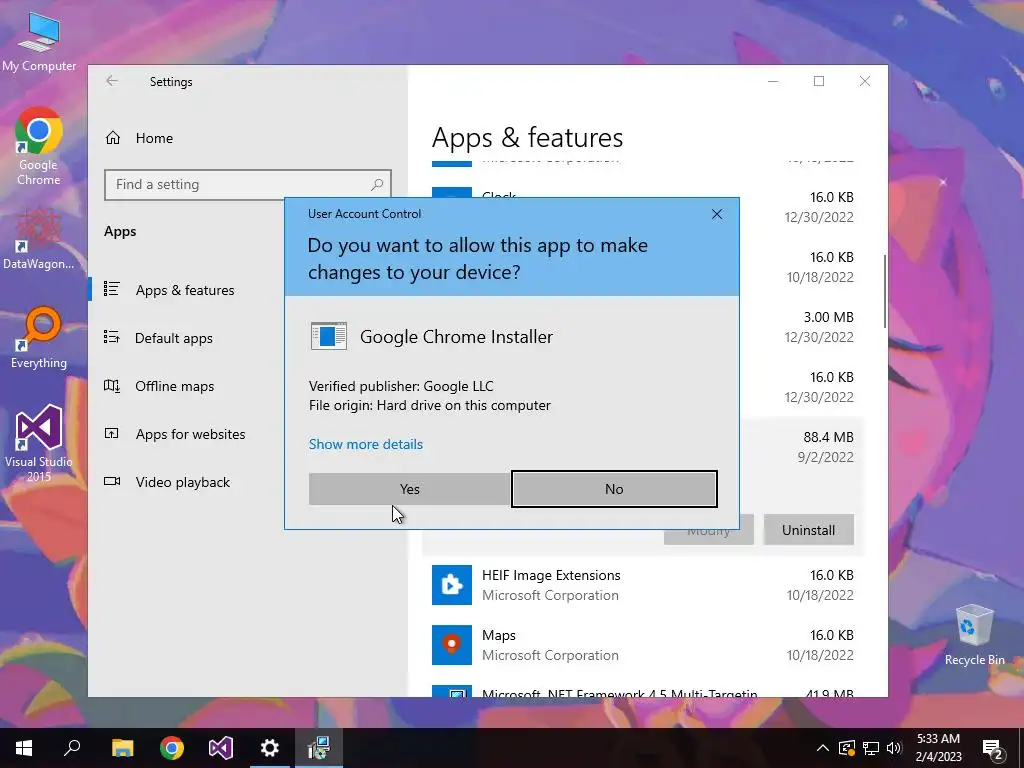Open Visual Studio 2015 desktop shortcut
The height and width of the screenshot is (768, 1024).
(39, 443)
